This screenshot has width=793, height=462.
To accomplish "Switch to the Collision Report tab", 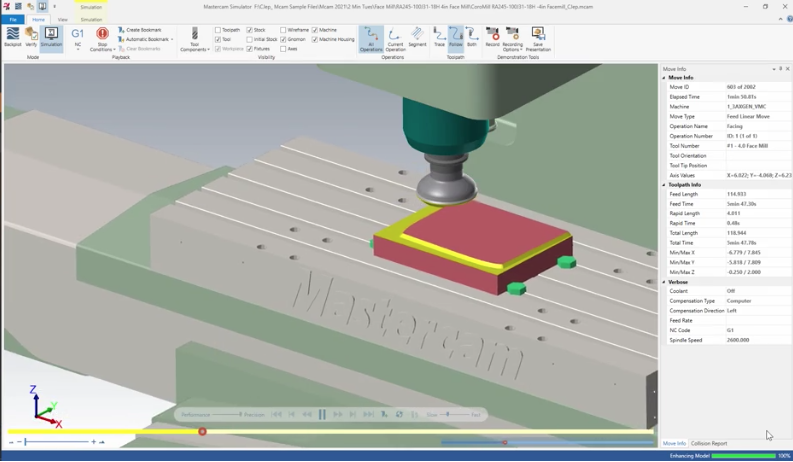I will click(709, 443).
